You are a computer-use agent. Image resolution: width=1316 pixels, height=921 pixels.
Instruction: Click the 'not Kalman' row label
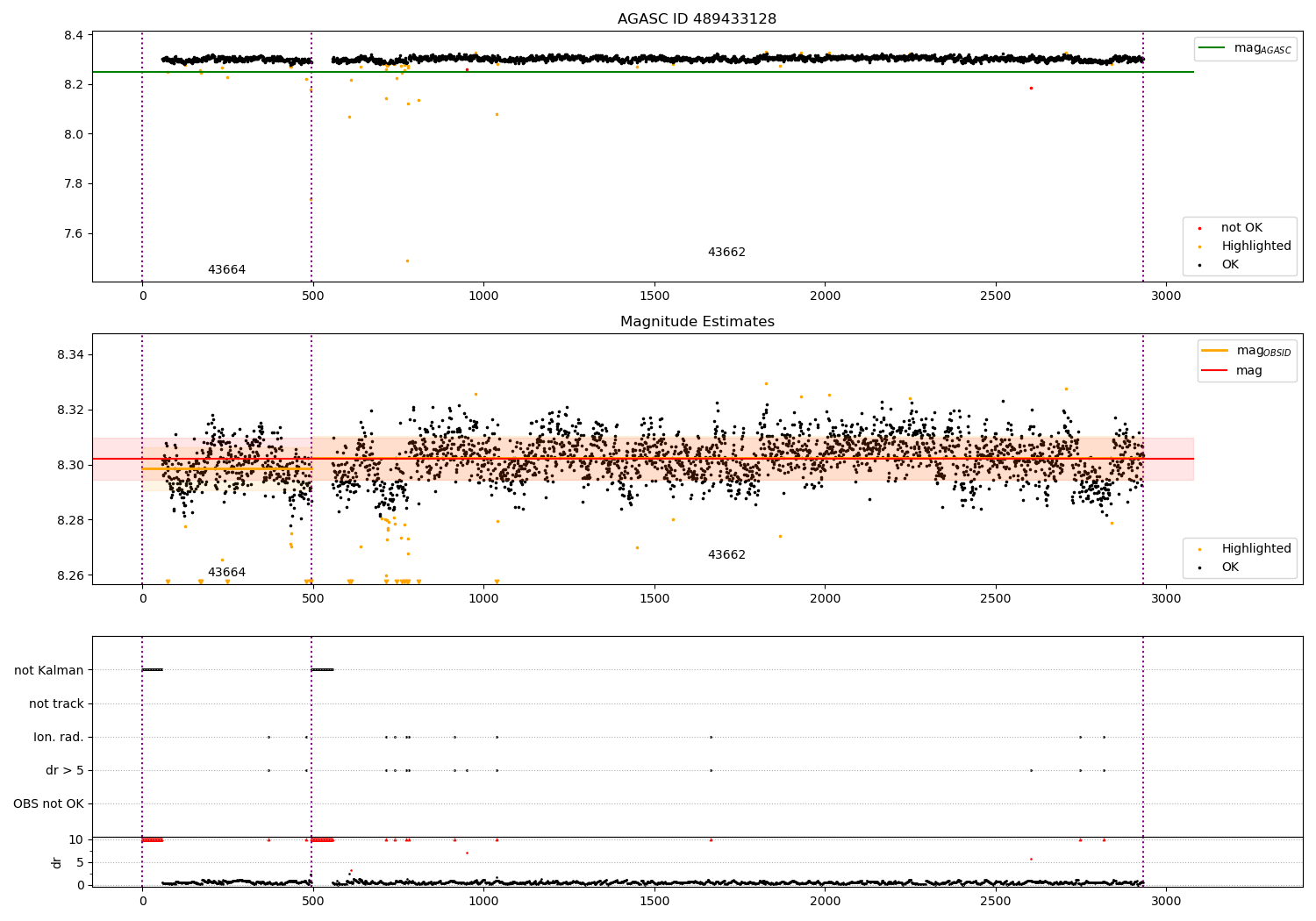click(49, 670)
